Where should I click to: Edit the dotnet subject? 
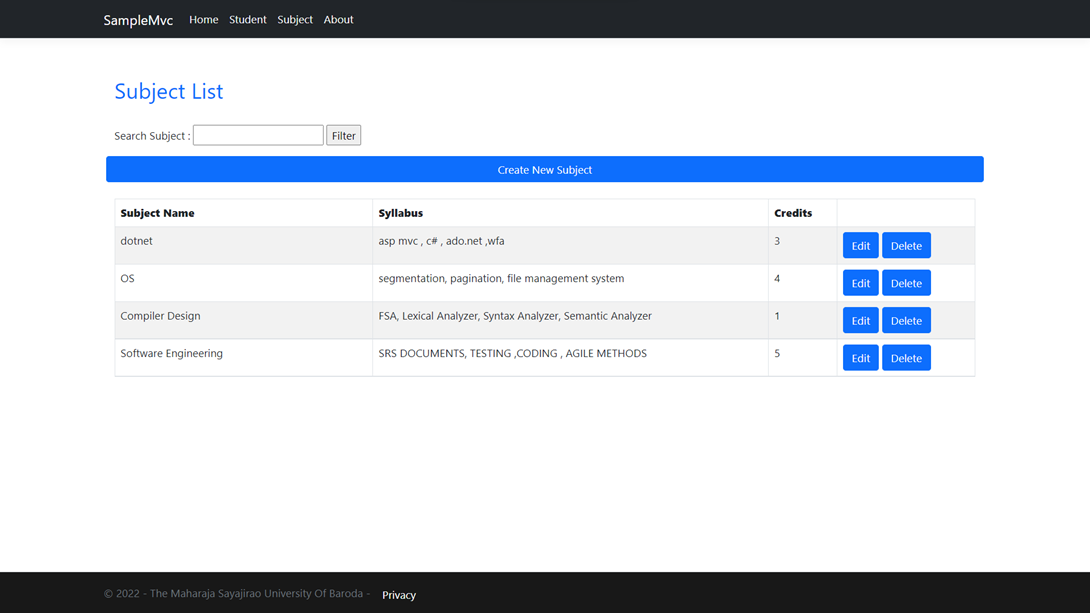[861, 245]
